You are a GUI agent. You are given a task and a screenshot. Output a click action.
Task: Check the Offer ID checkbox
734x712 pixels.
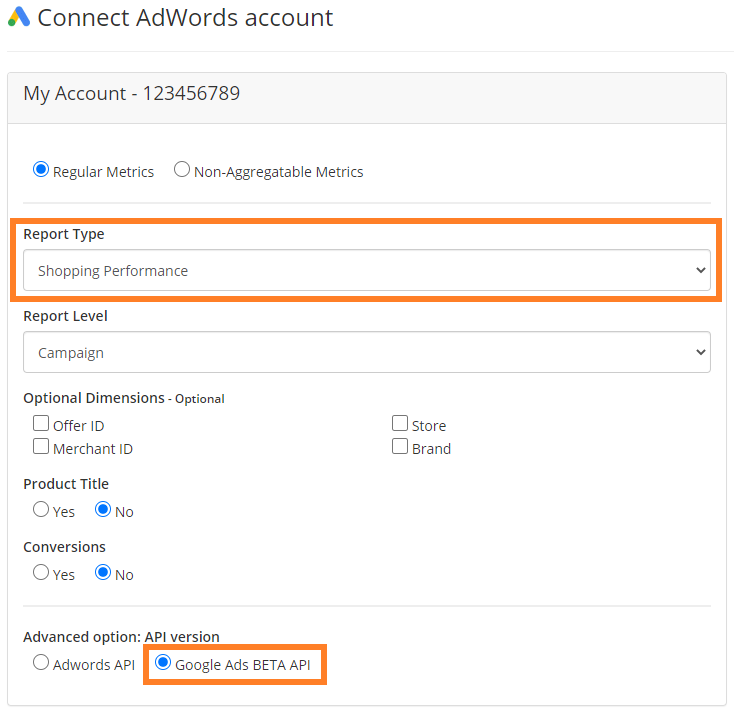41,423
